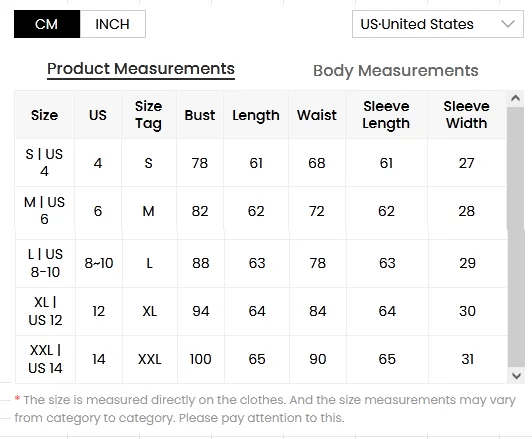Click the Size column header
The width and height of the screenshot is (532, 439).
point(44,115)
